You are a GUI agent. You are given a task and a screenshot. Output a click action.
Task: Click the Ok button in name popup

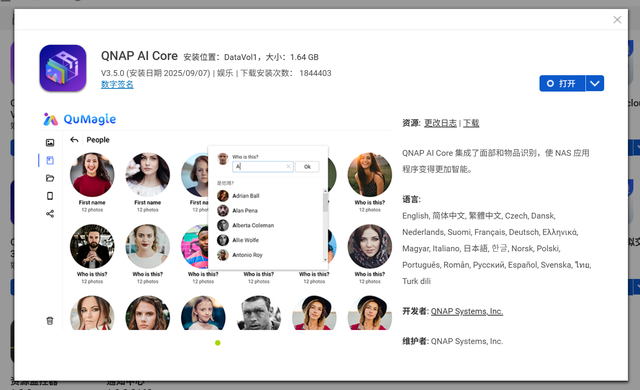(307, 166)
